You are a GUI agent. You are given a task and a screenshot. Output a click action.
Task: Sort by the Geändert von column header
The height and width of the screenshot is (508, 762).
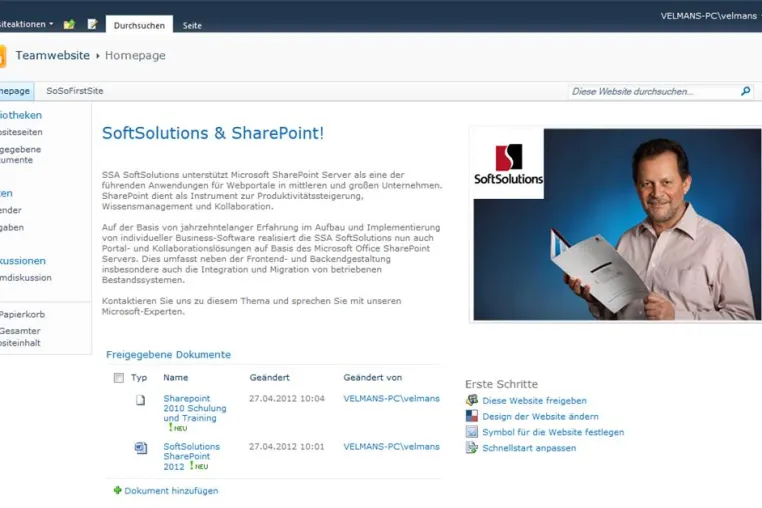[372, 377]
